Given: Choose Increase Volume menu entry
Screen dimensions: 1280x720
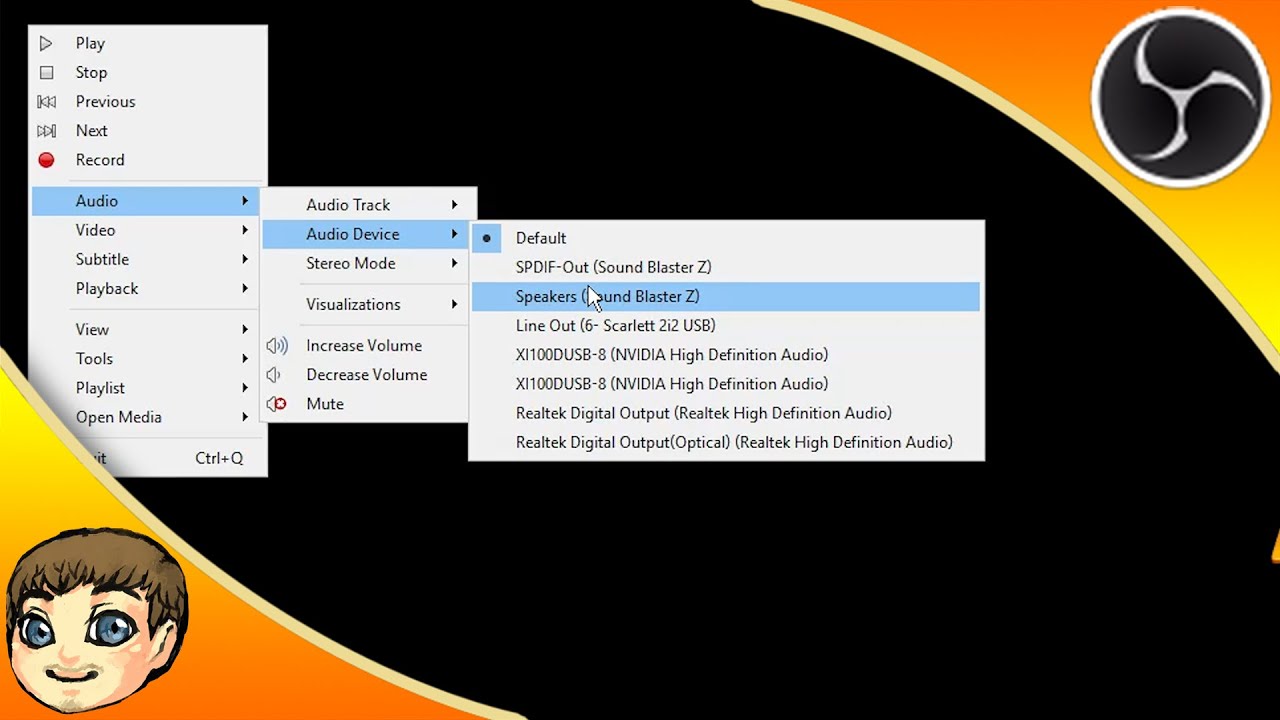Looking at the screenshot, I should pyautogui.click(x=367, y=345).
